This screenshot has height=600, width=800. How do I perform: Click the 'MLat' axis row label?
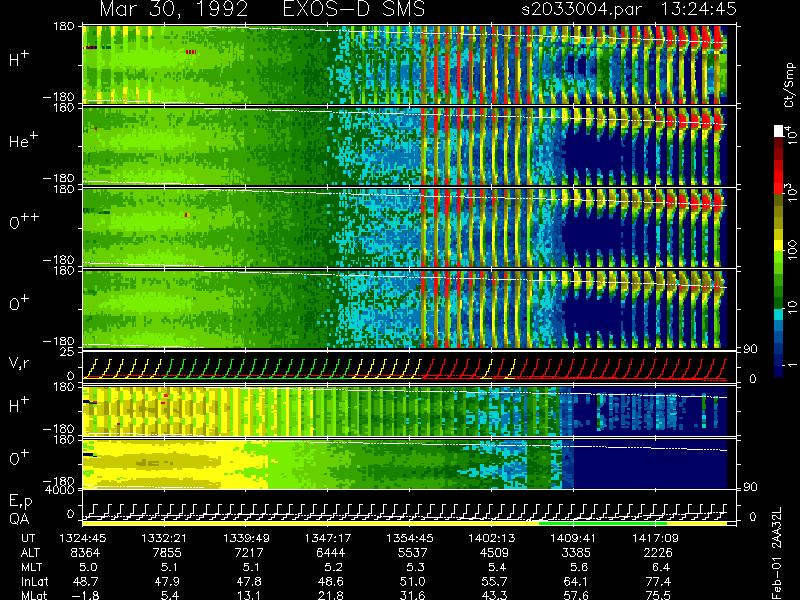34,595
